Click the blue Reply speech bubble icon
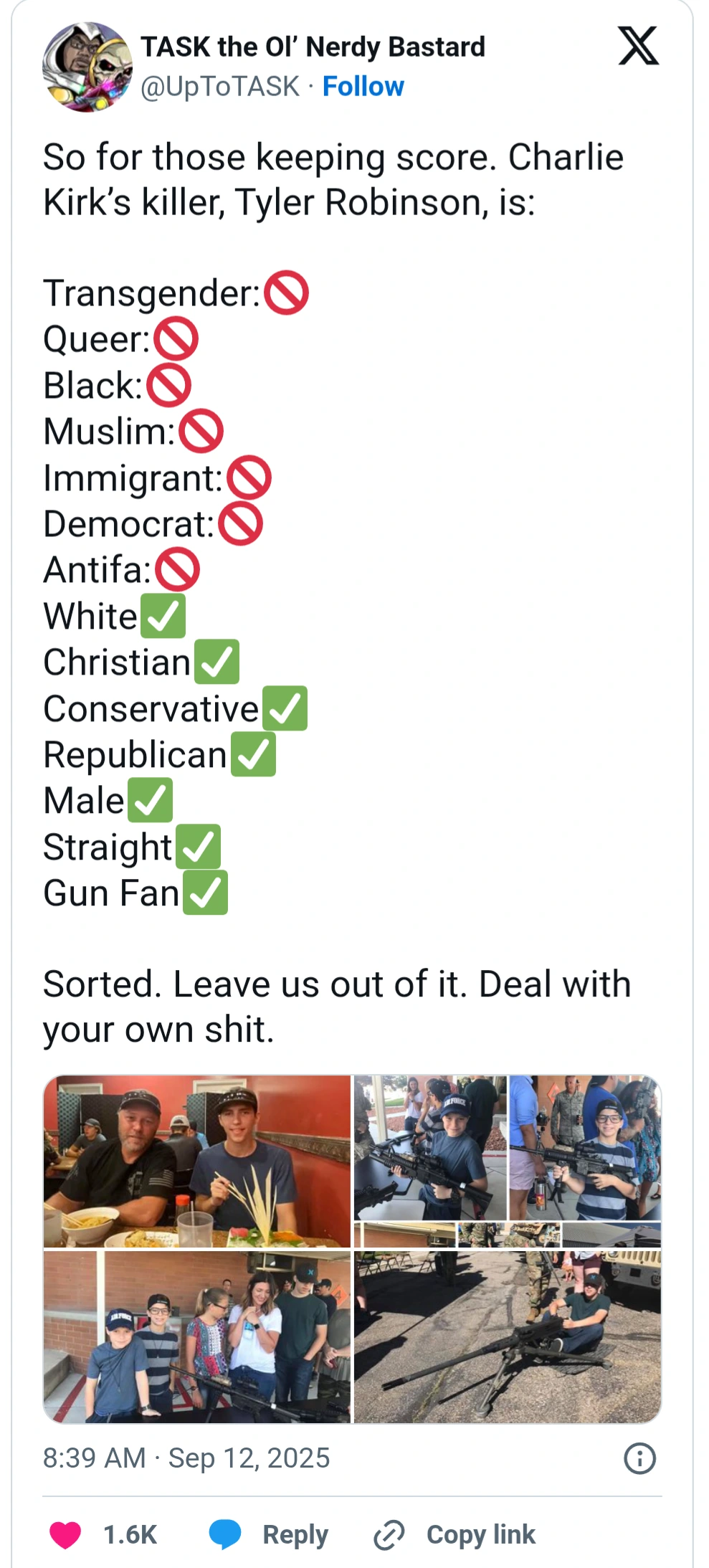Image resolution: width=709 pixels, height=1568 pixels. [225, 1534]
